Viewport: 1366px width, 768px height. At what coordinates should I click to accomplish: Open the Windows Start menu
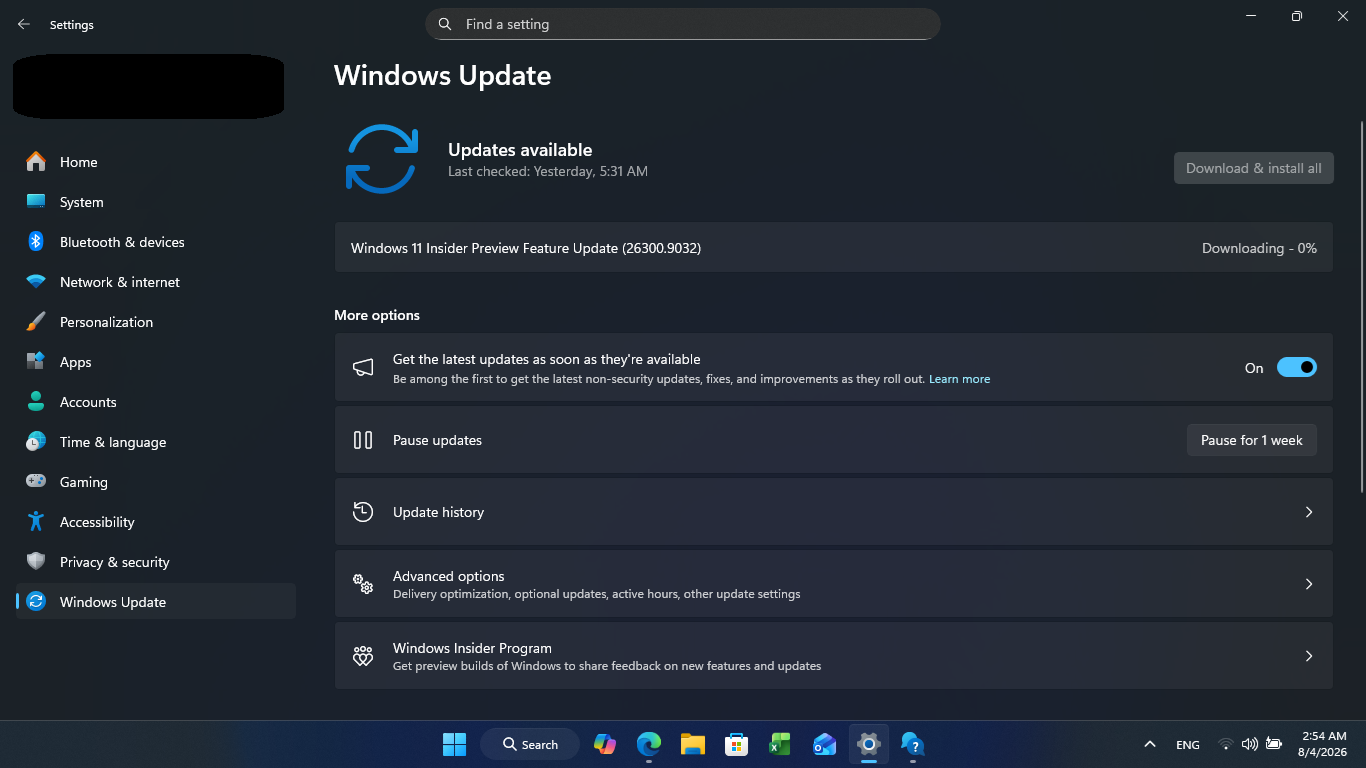coord(454,744)
